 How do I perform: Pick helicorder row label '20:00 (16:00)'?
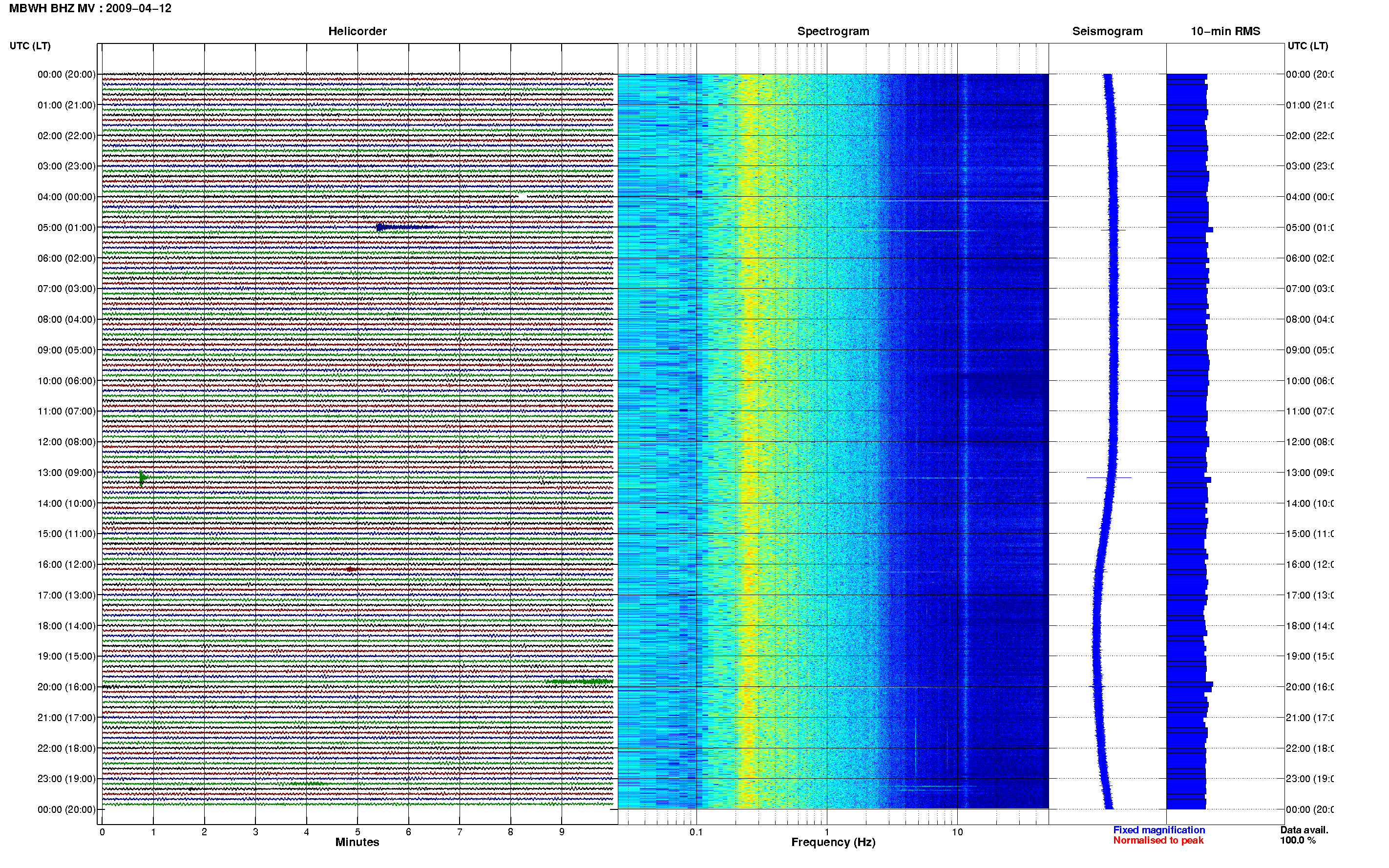[66, 686]
